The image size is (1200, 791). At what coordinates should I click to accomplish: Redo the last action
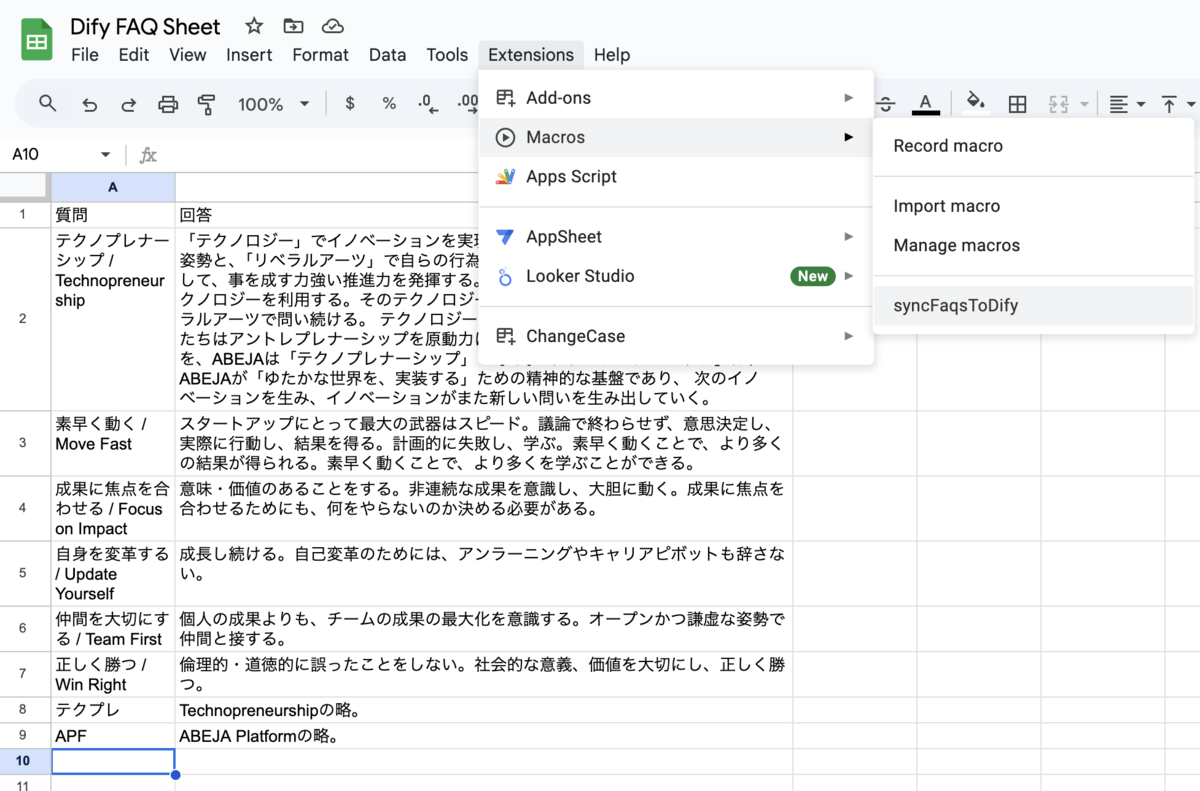128,104
